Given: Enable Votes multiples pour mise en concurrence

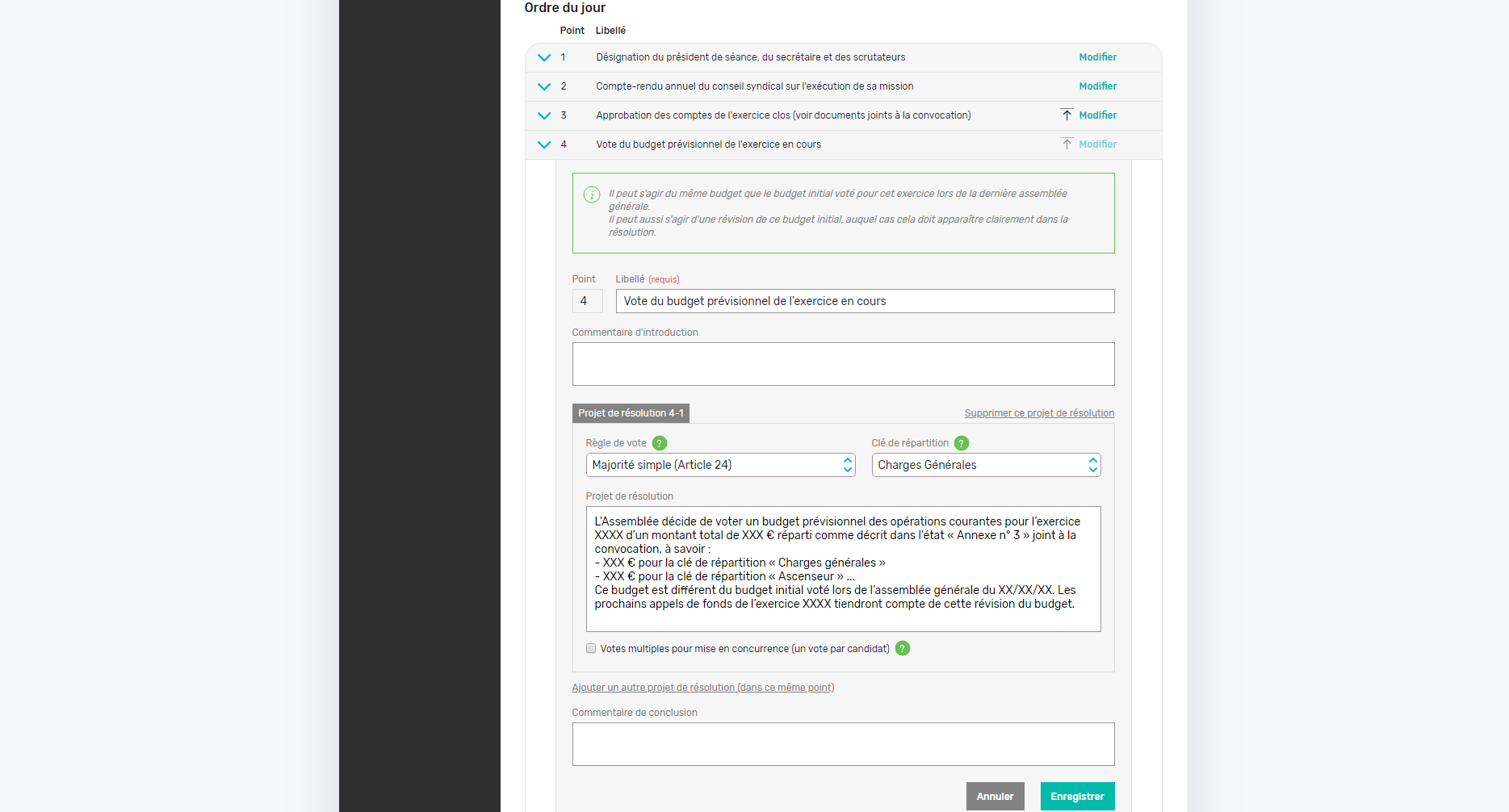Looking at the screenshot, I should [591, 648].
